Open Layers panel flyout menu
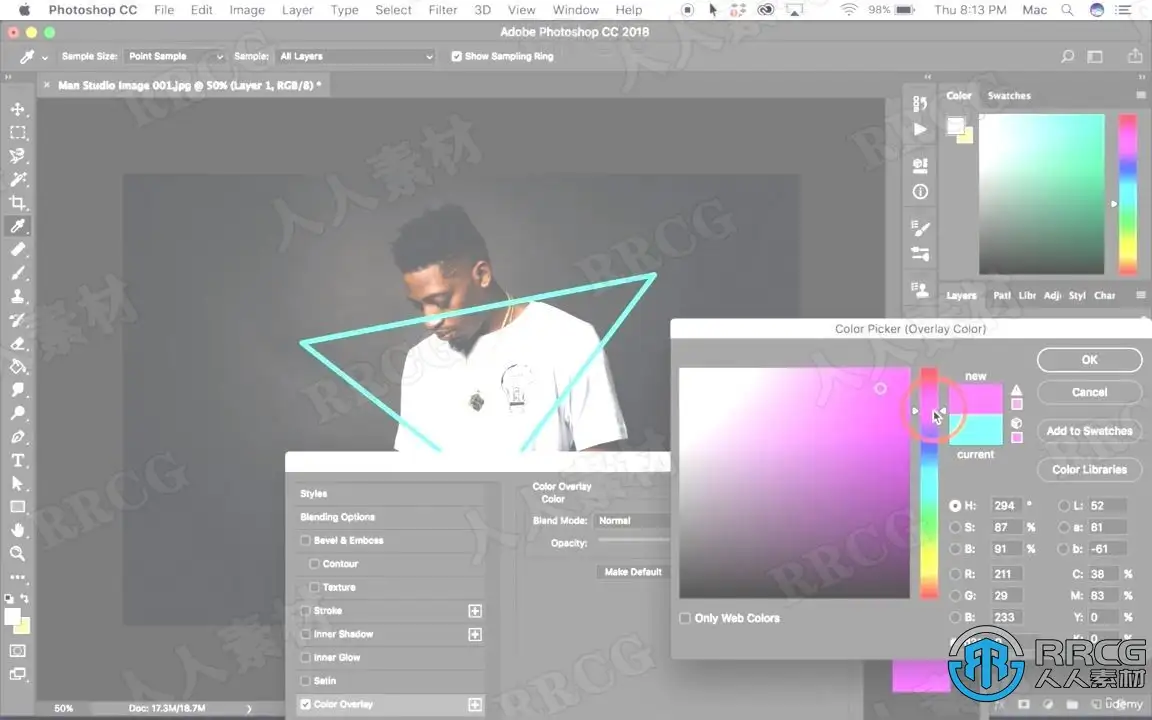This screenshot has height=720, width=1152. (x=1140, y=295)
